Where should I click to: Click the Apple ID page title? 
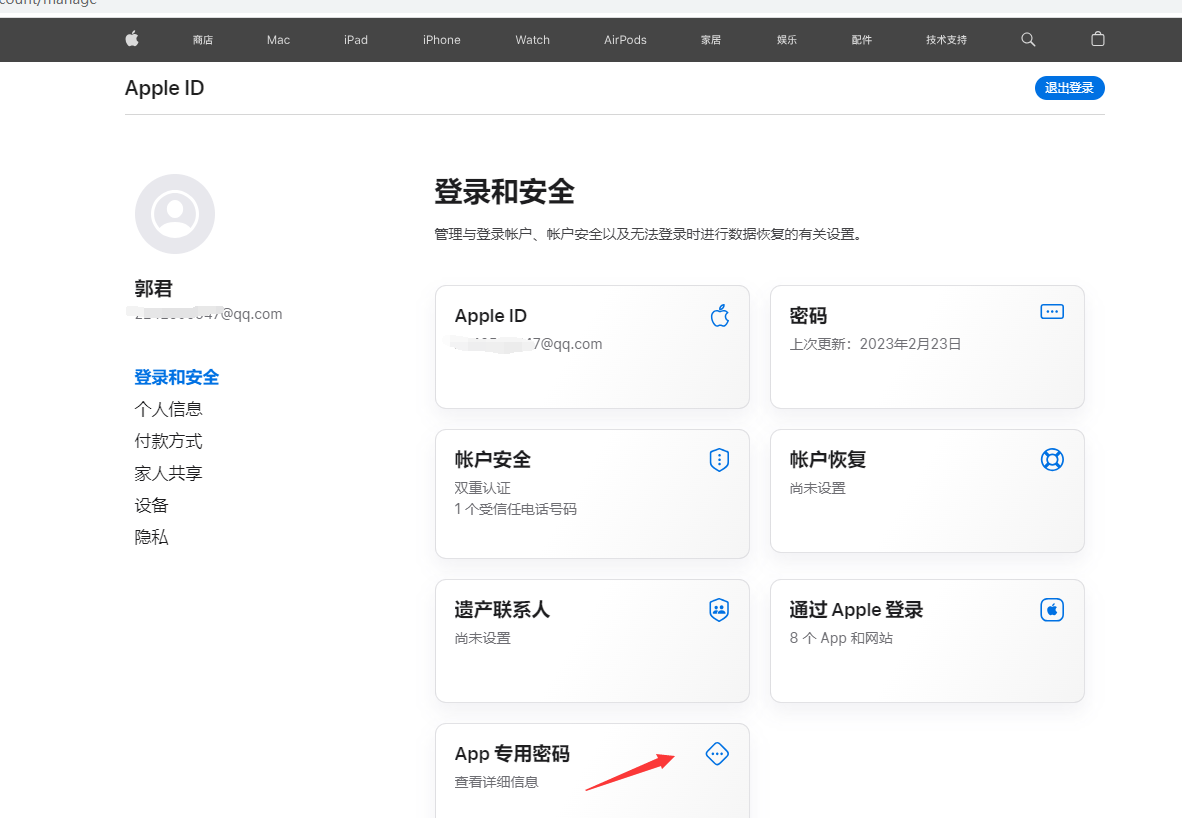(164, 88)
